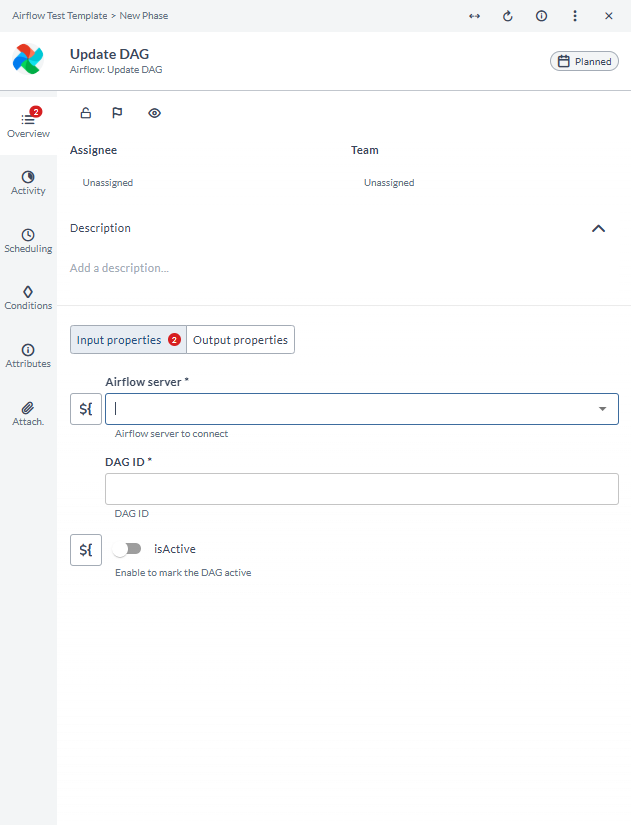Open the info icon in the header
This screenshot has width=631, height=825.
[541, 16]
